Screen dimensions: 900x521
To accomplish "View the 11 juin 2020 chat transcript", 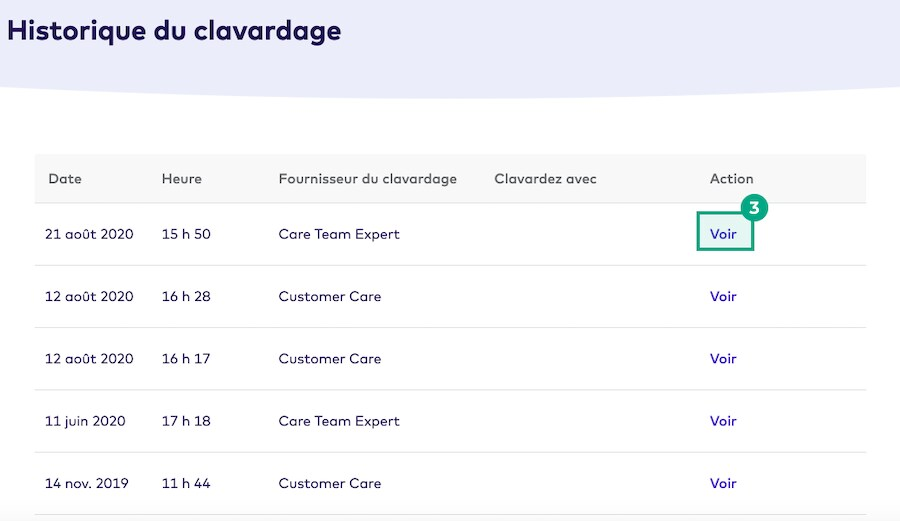I will point(723,421).
